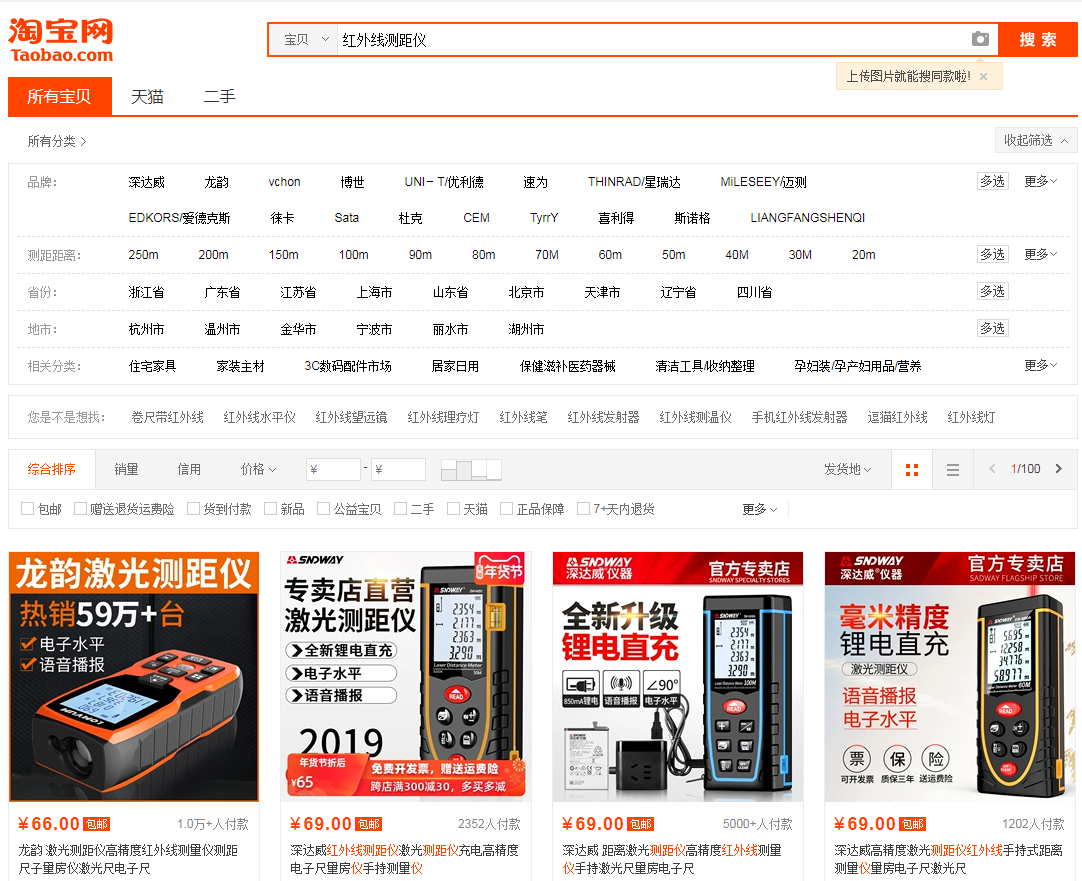This screenshot has height=881, width=1082.
Task: Click the search text field
Action: point(652,39)
